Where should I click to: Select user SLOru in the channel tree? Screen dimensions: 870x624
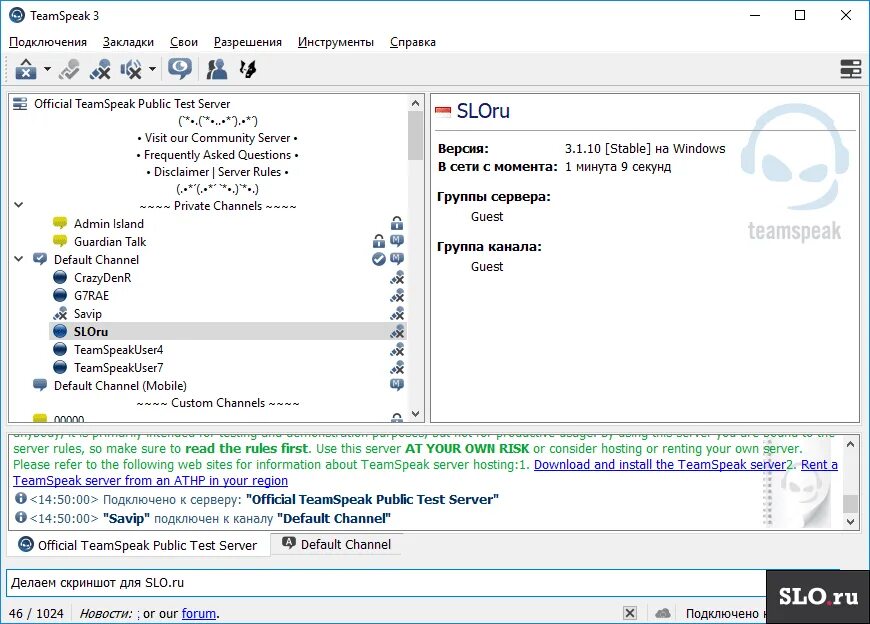(91, 332)
